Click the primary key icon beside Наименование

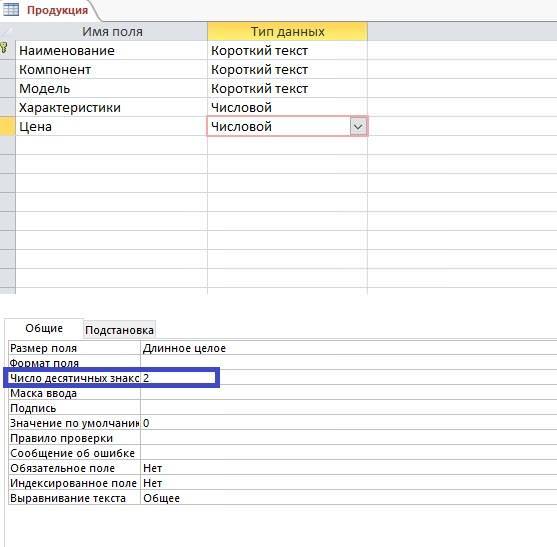[4, 47]
